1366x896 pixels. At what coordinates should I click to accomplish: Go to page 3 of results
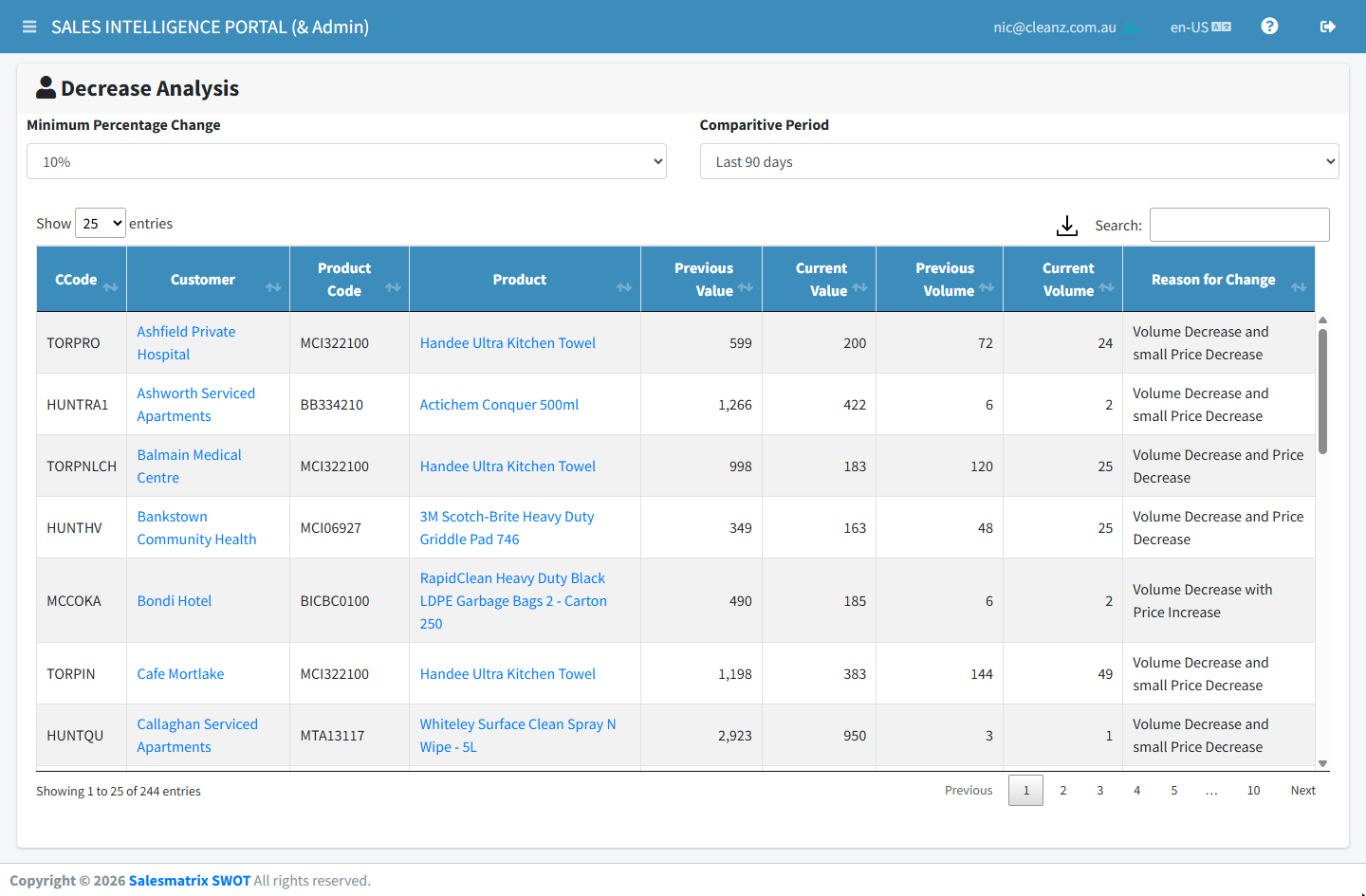pyautogui.click(x=1100, y=790)
